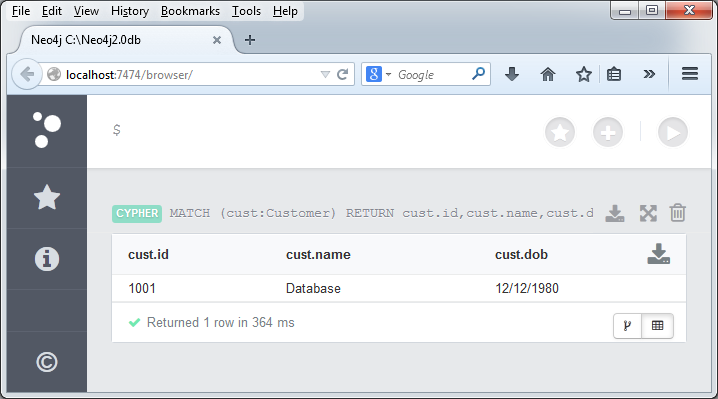Delete the result frame with the trash icon

(678, 213)
